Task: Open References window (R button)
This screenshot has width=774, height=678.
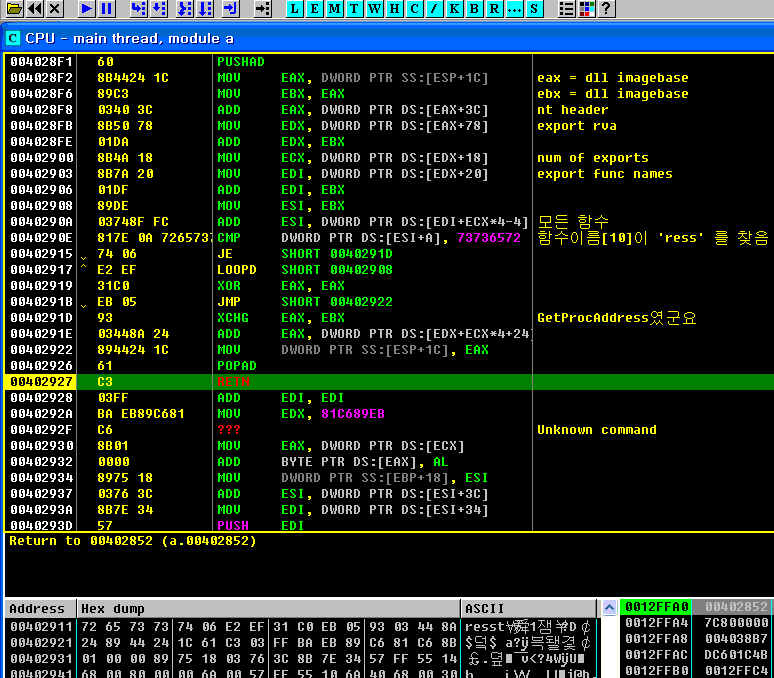Action: pyautogui.click(x=494, y=8)
